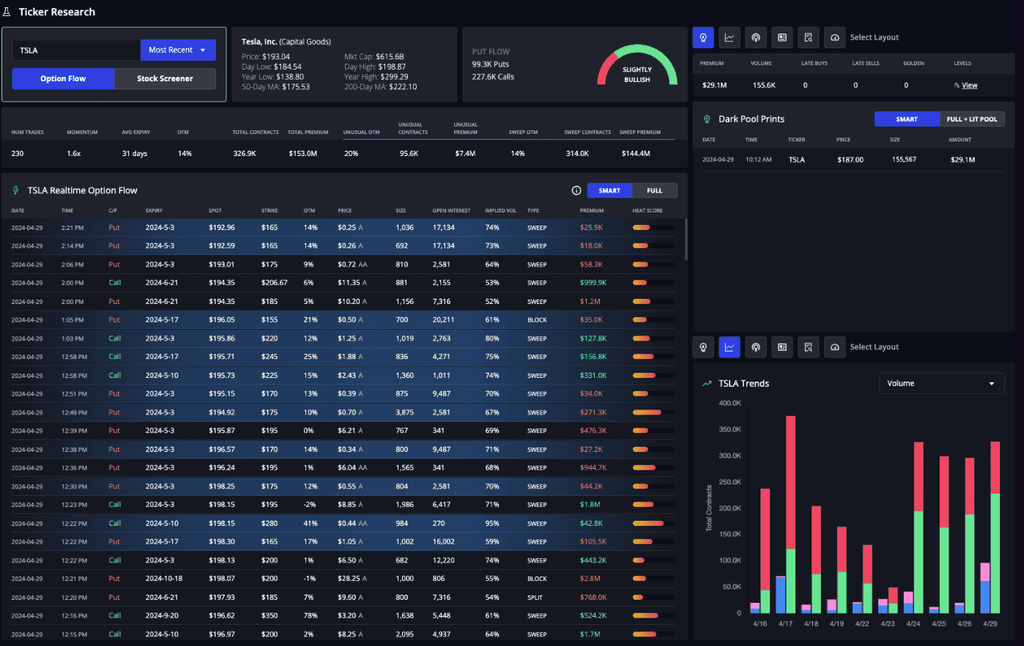This screenshot has height=646, width=1024.
Task: Click lightning bolt icon beside TSLA Realtime Option Flow
Action: (x=16, y=191)
